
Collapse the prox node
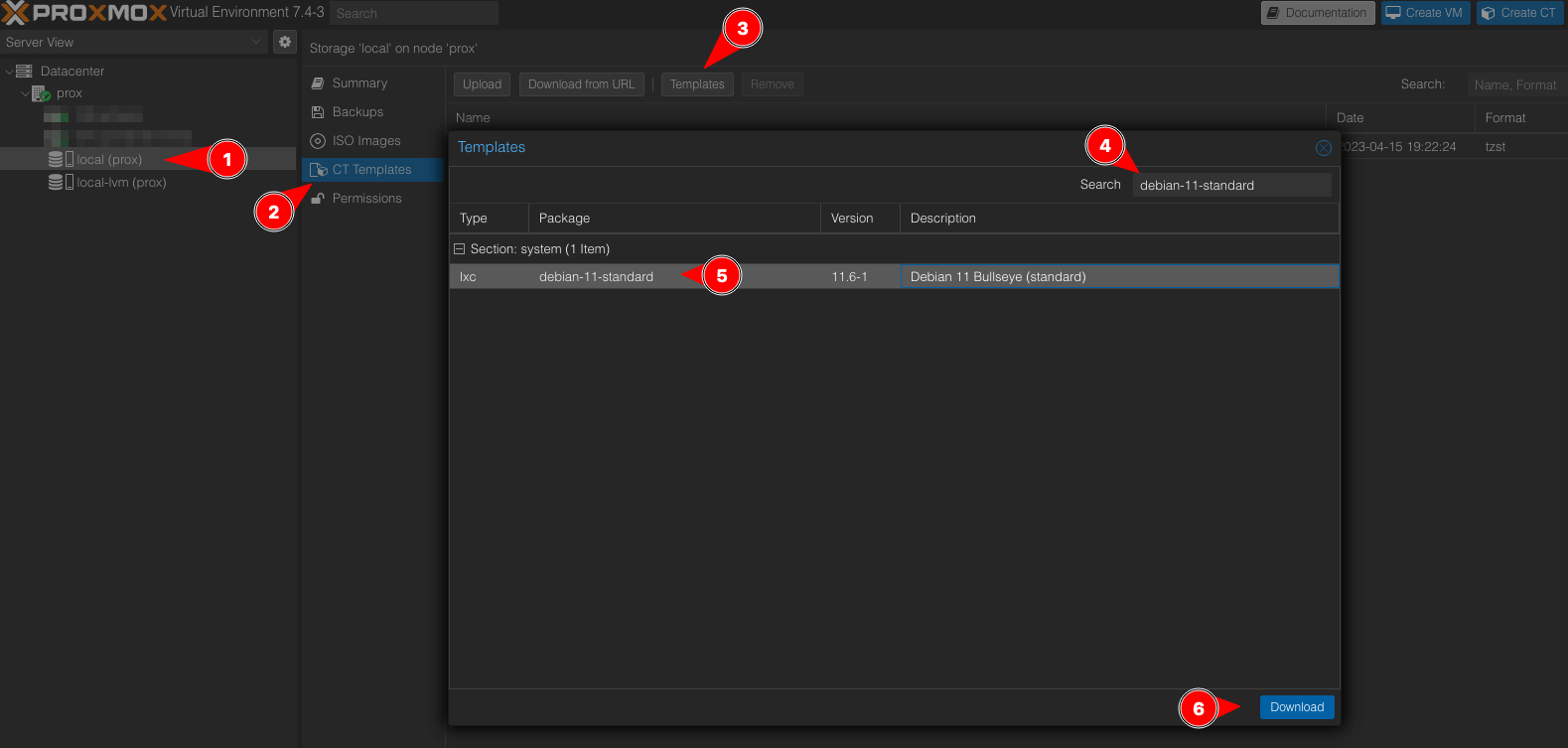(26, 93)
